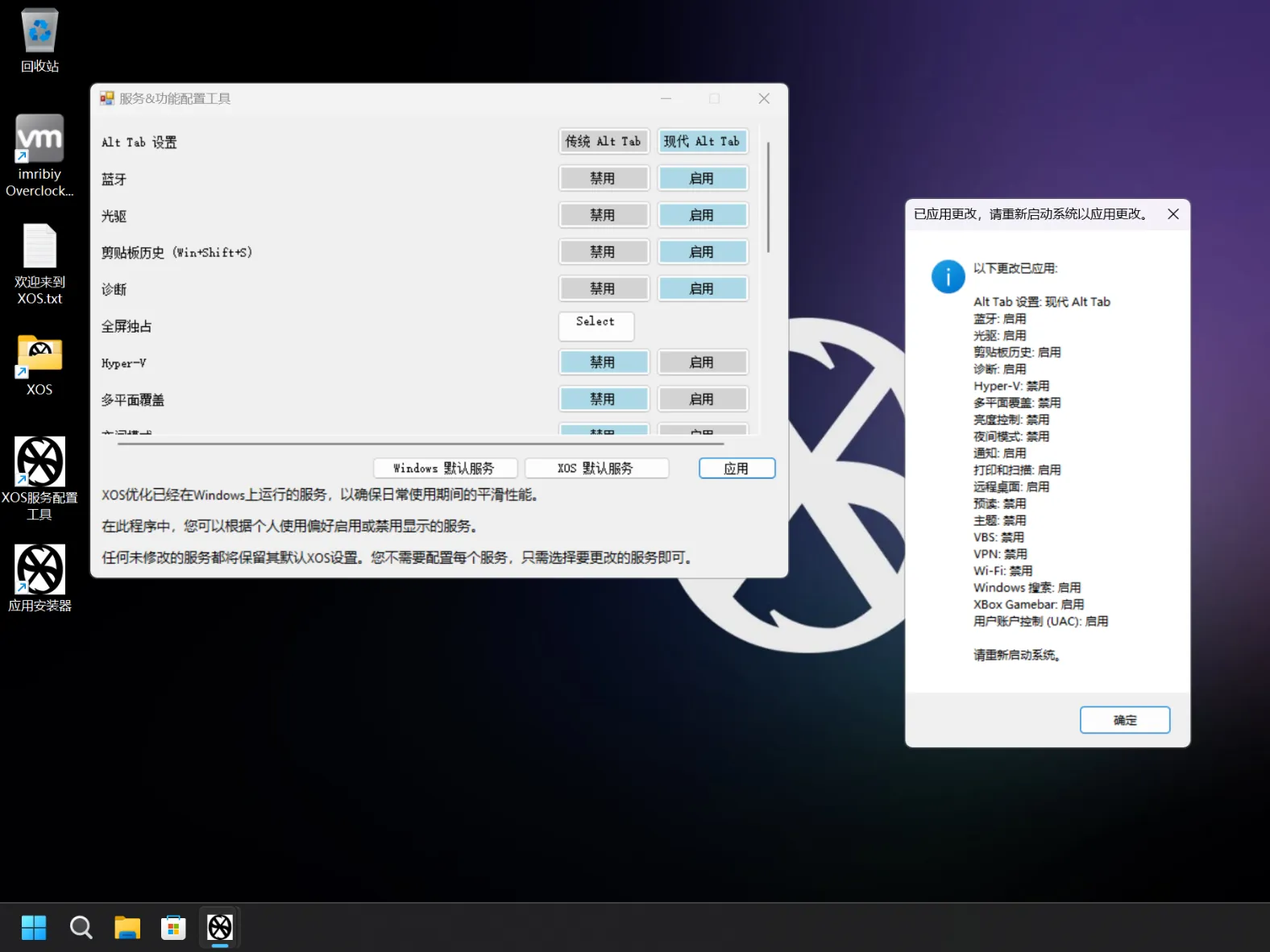Enable 光驱 with the 启用 button
The height and width of the screenshot is (952, 1270).
pyautogui.click(x=703, y=215)
